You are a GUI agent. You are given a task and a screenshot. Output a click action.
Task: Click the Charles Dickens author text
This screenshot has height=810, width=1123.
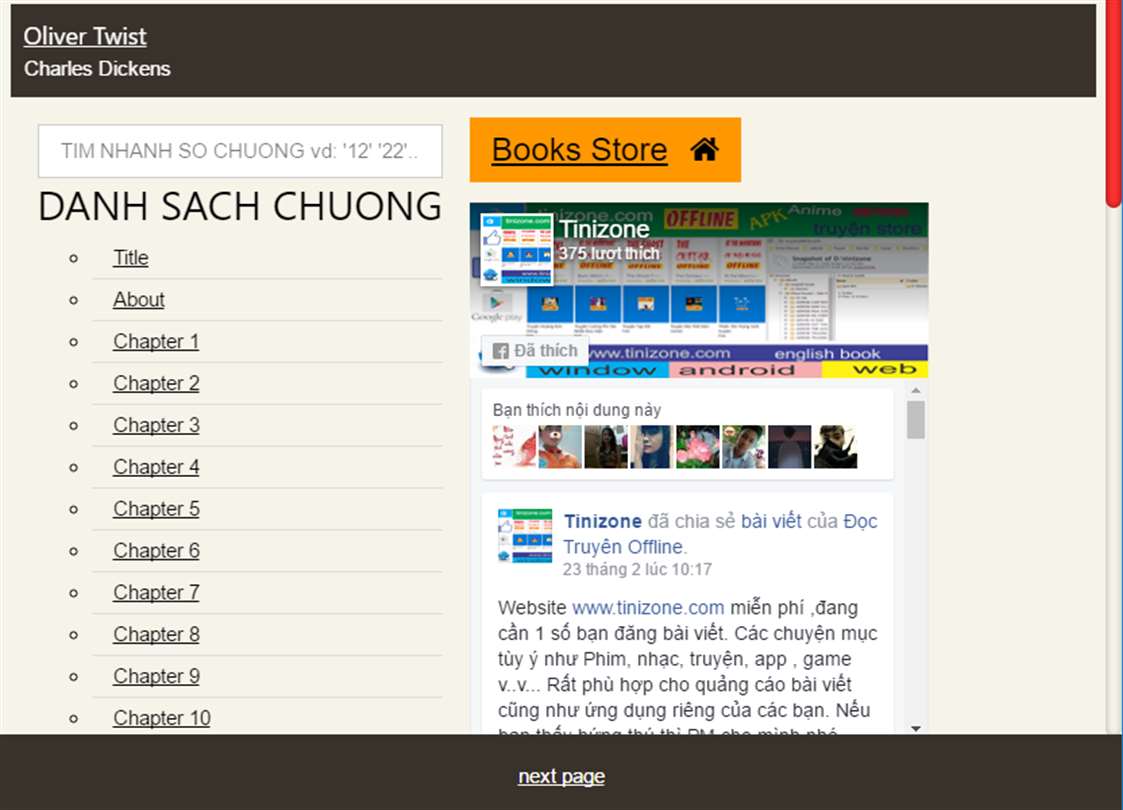point(97,69)
